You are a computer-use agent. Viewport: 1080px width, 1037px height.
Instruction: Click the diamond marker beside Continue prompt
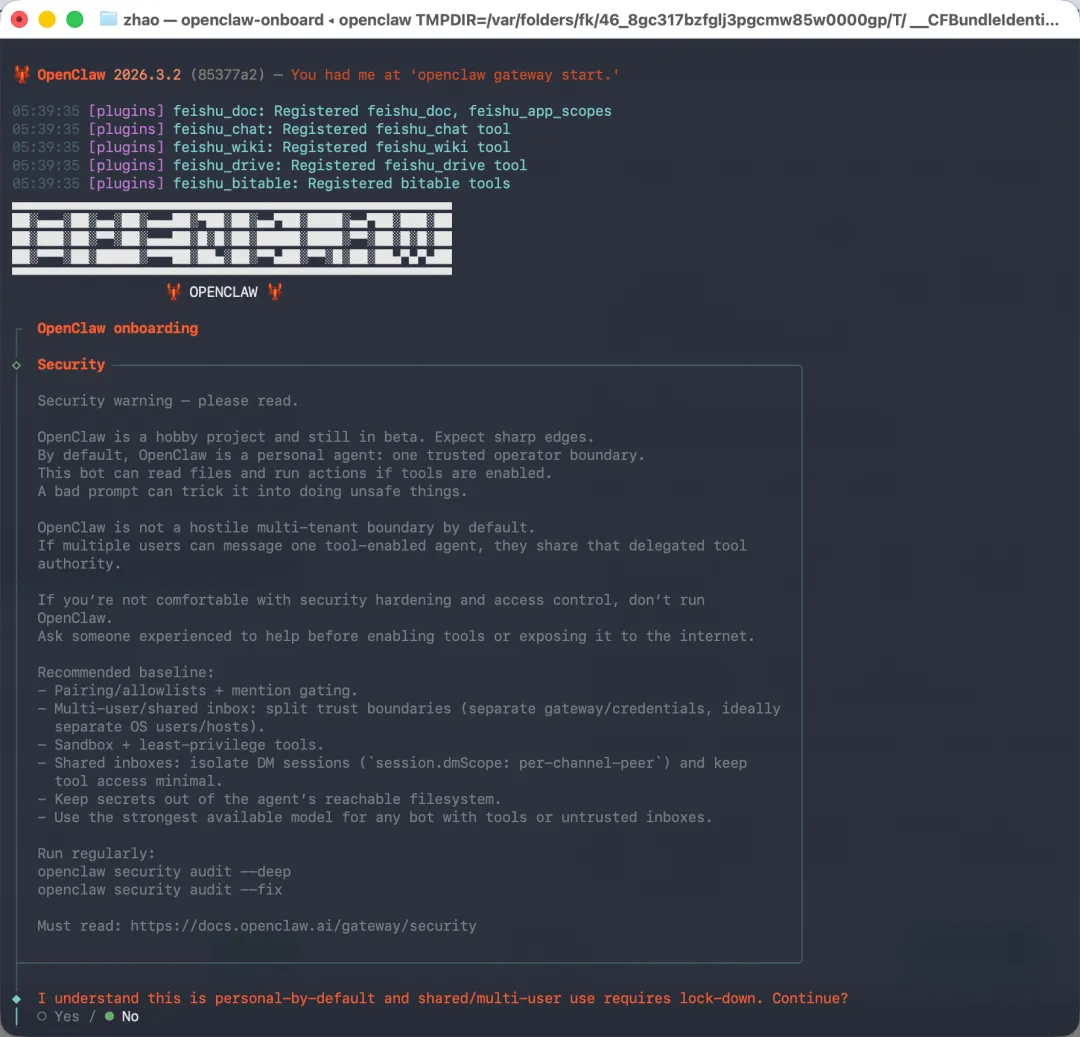tap(17, 998)
